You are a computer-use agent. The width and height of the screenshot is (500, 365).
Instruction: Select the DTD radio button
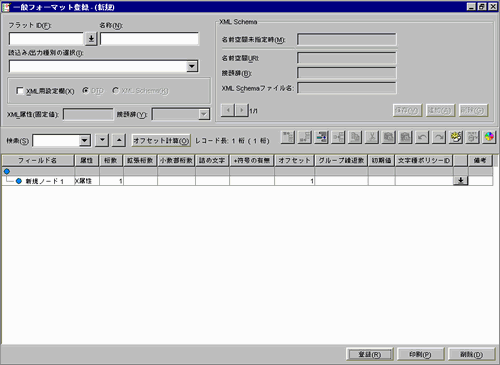pyautogui.click(x=86, y=90)
